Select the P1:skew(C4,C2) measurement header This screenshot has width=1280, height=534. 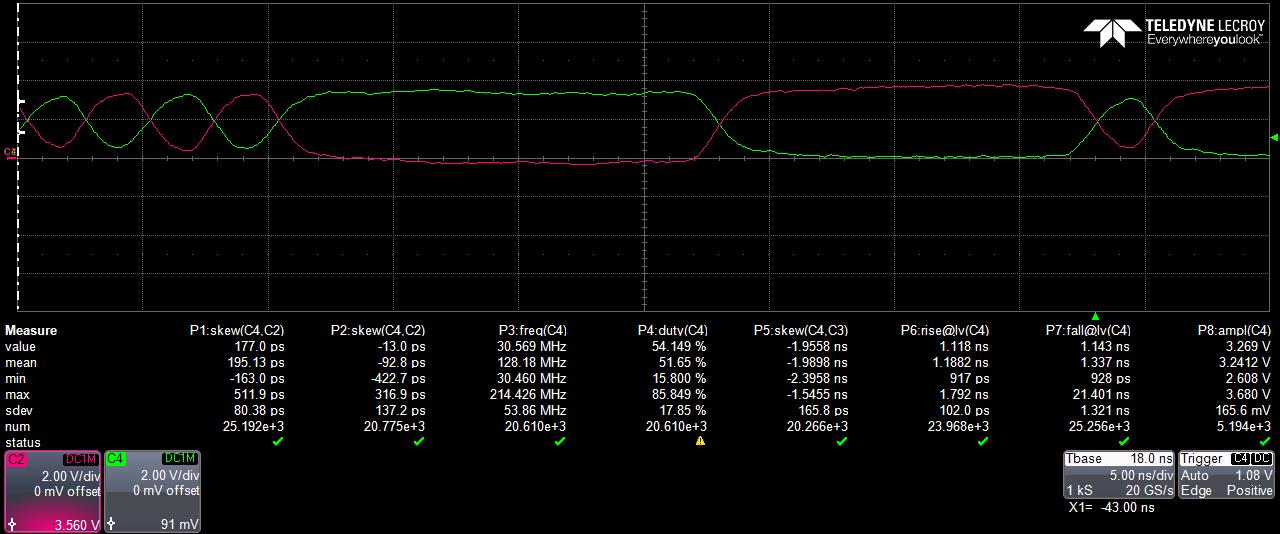coord(237,331)
